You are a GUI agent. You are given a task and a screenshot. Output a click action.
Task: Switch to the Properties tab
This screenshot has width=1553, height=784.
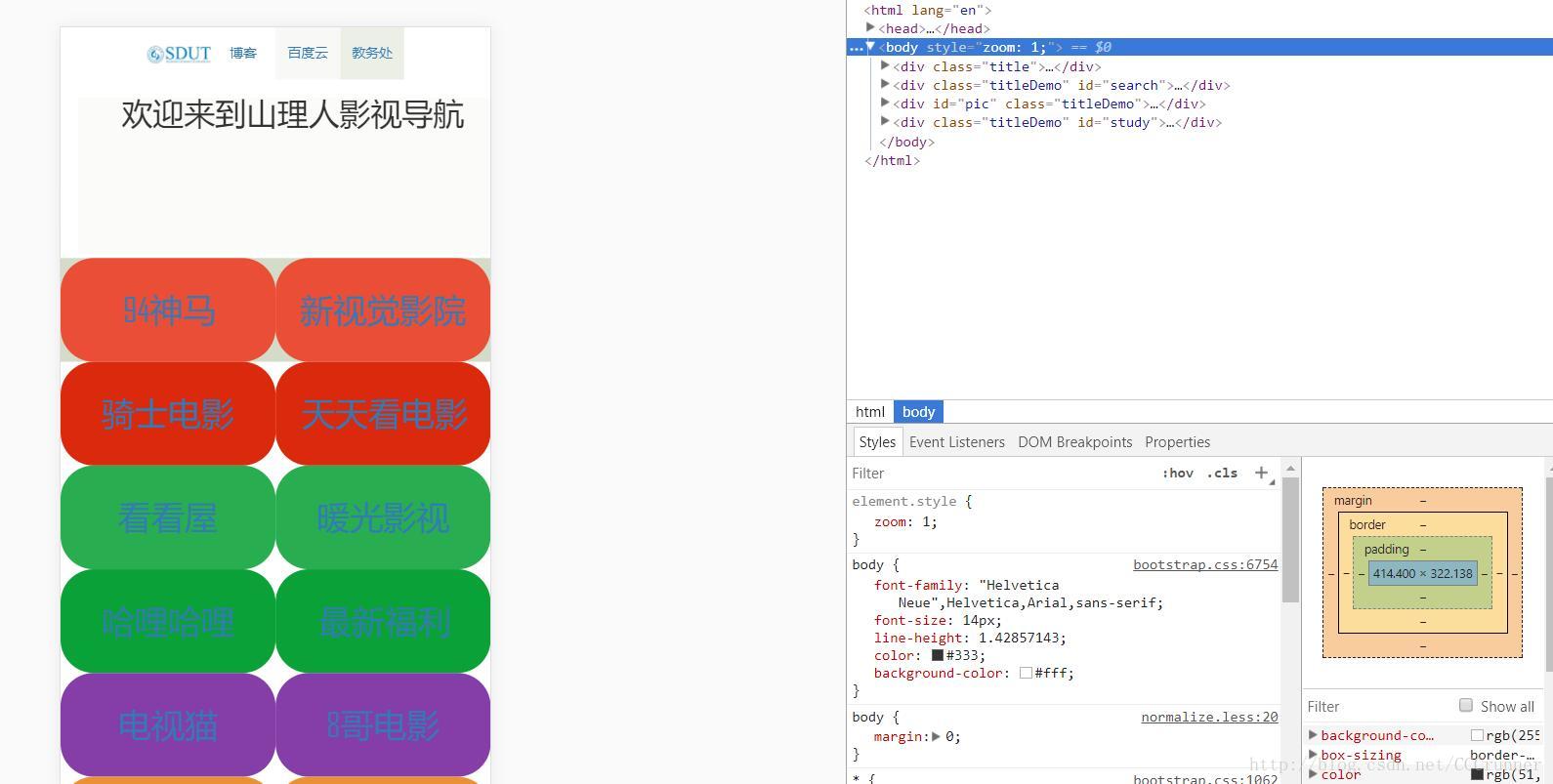[x=1178, y=442]
